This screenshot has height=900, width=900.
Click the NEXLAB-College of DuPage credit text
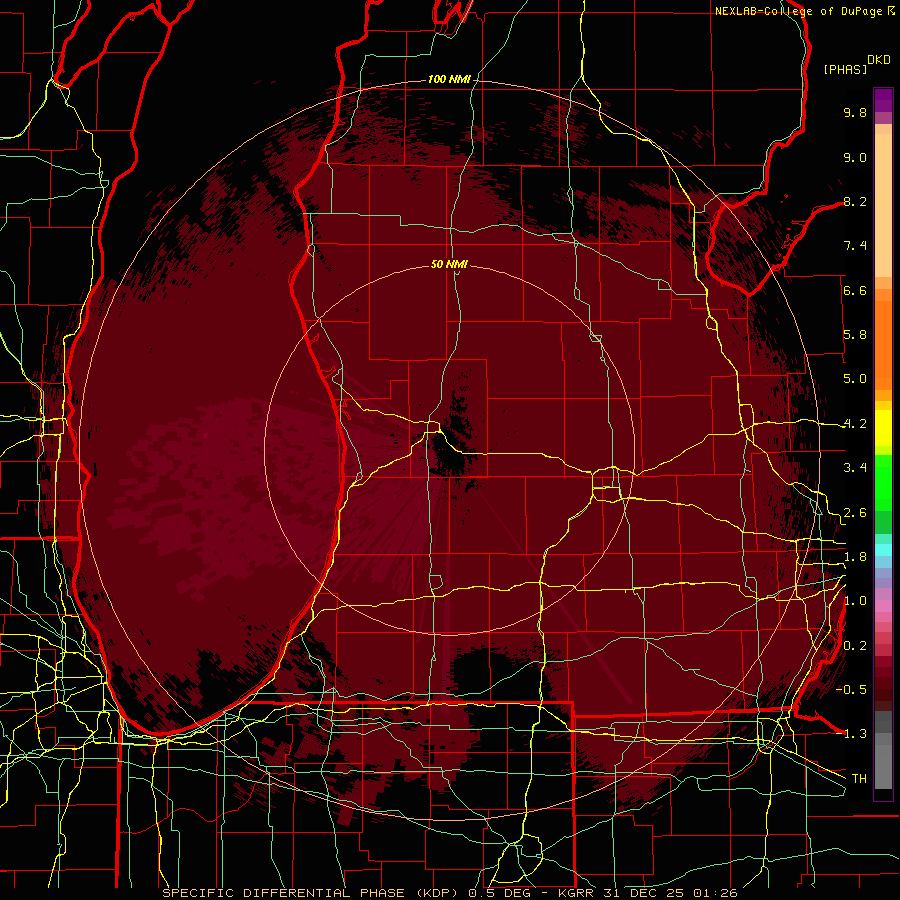pos(799,11)
